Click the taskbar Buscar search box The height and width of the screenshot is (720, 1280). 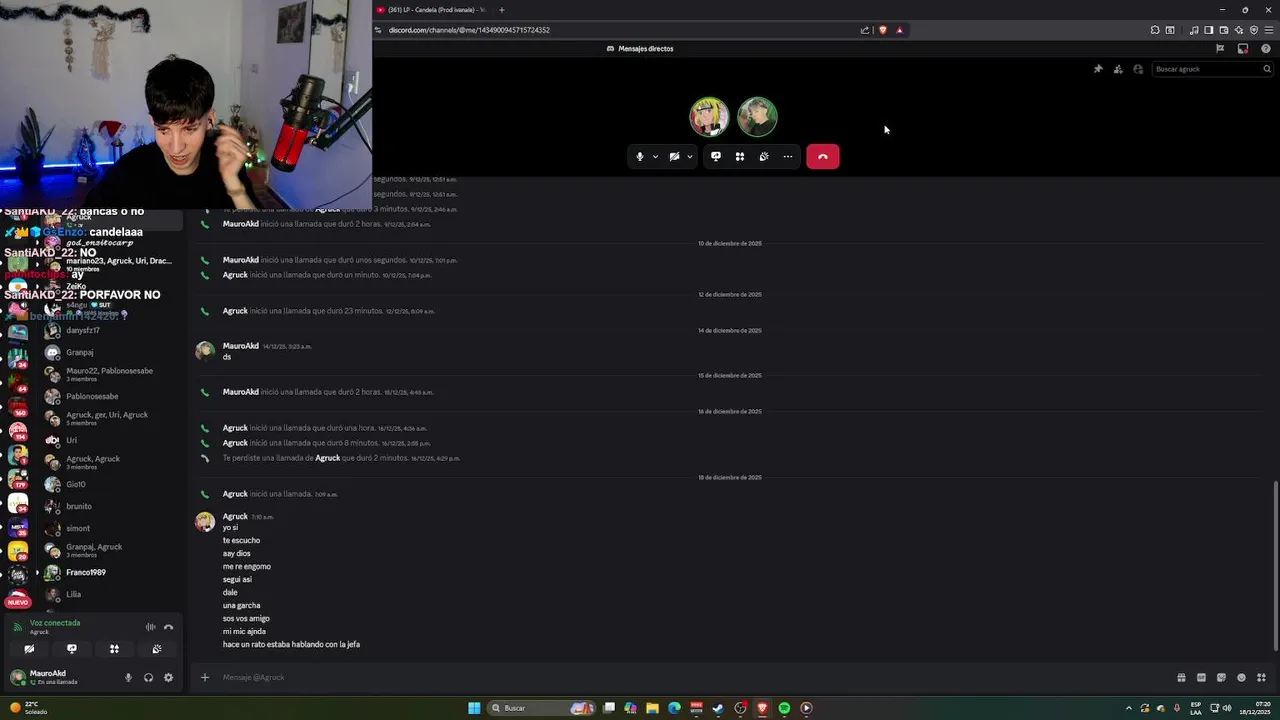541,708
